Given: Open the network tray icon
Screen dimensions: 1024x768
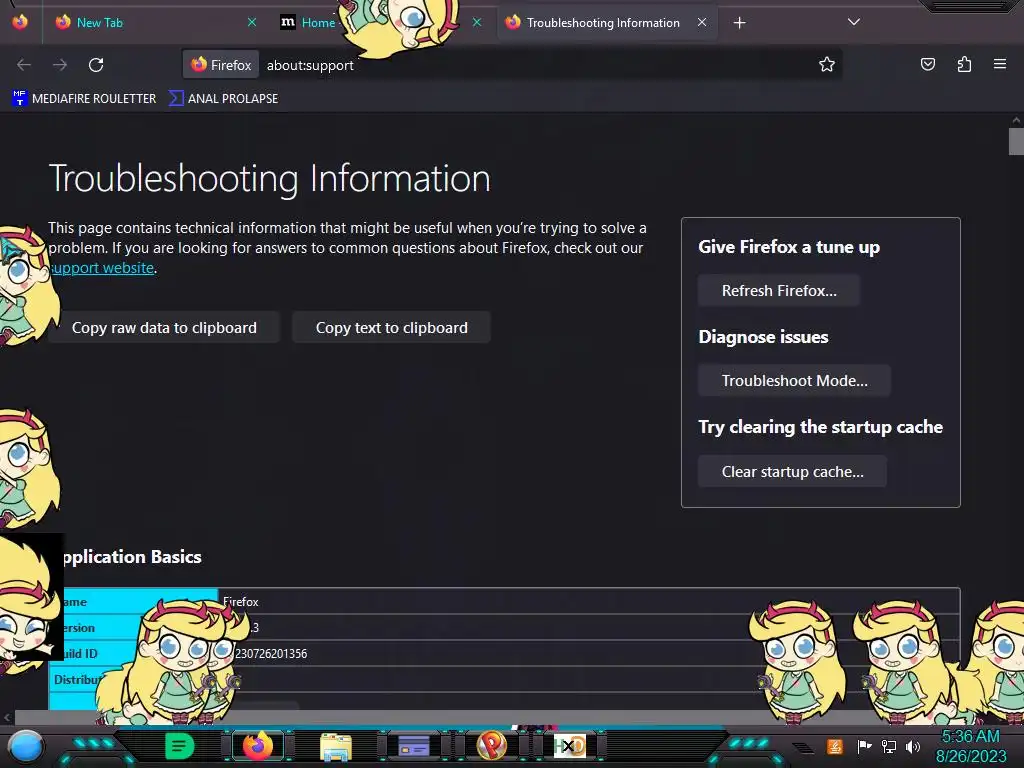Looking at the screenshot, I should point(889,746).
